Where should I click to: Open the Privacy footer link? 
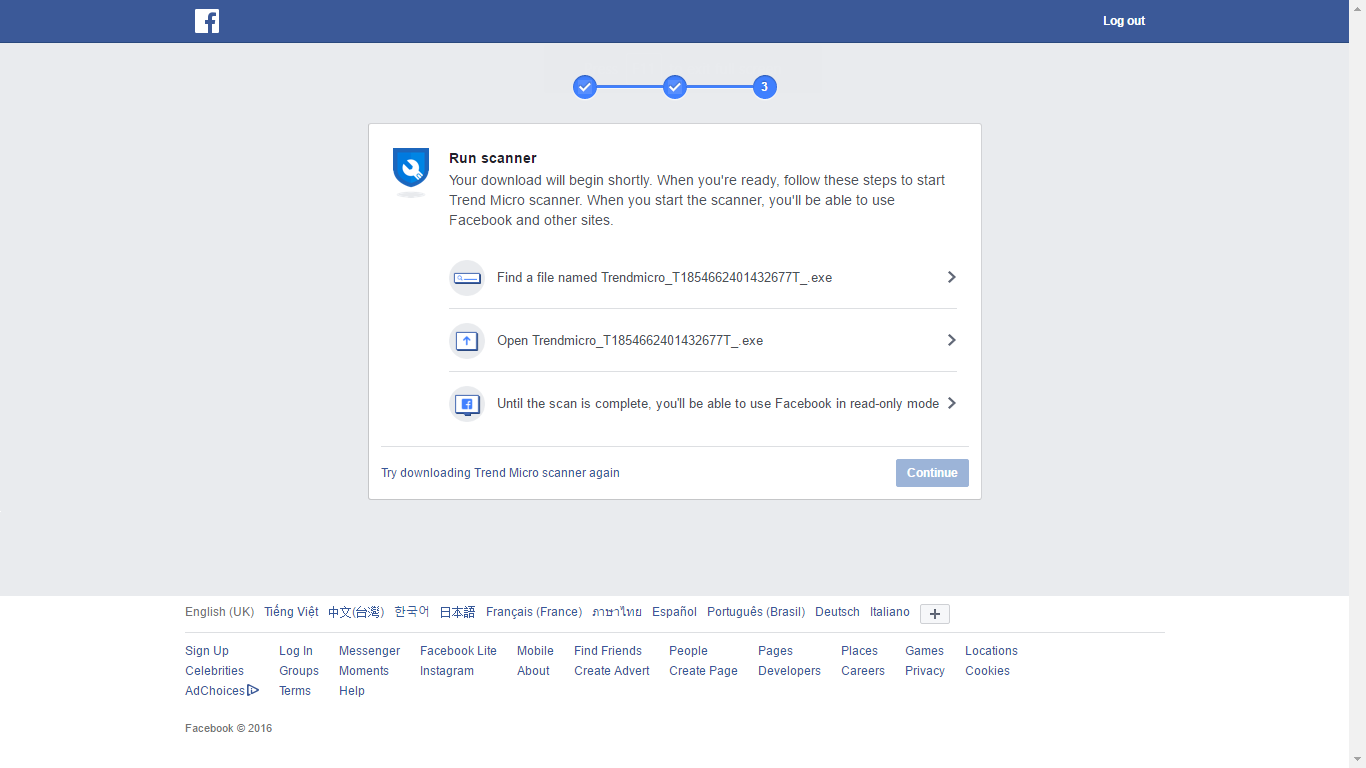point(925,671)
